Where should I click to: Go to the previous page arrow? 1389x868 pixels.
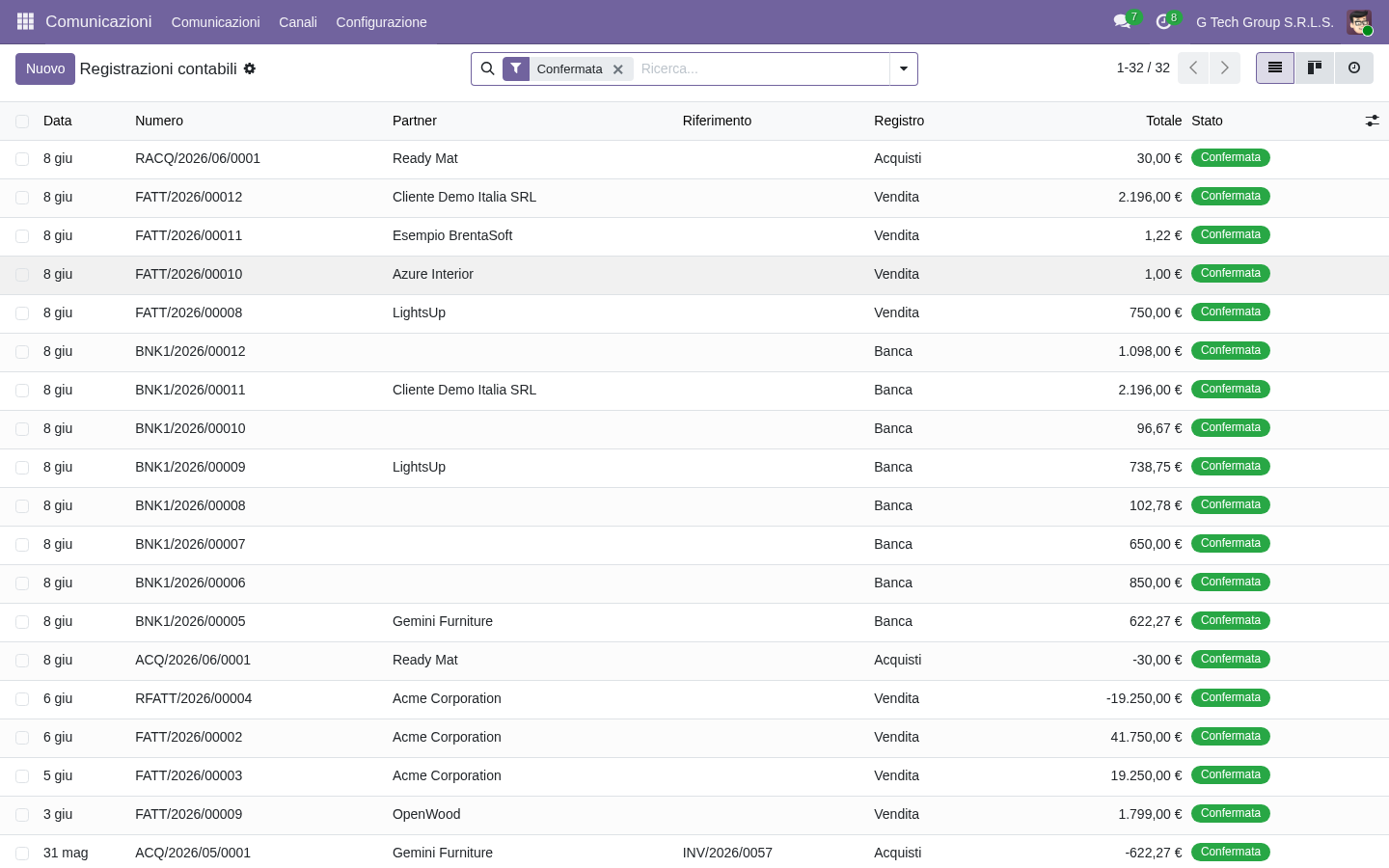[1193, 68]
